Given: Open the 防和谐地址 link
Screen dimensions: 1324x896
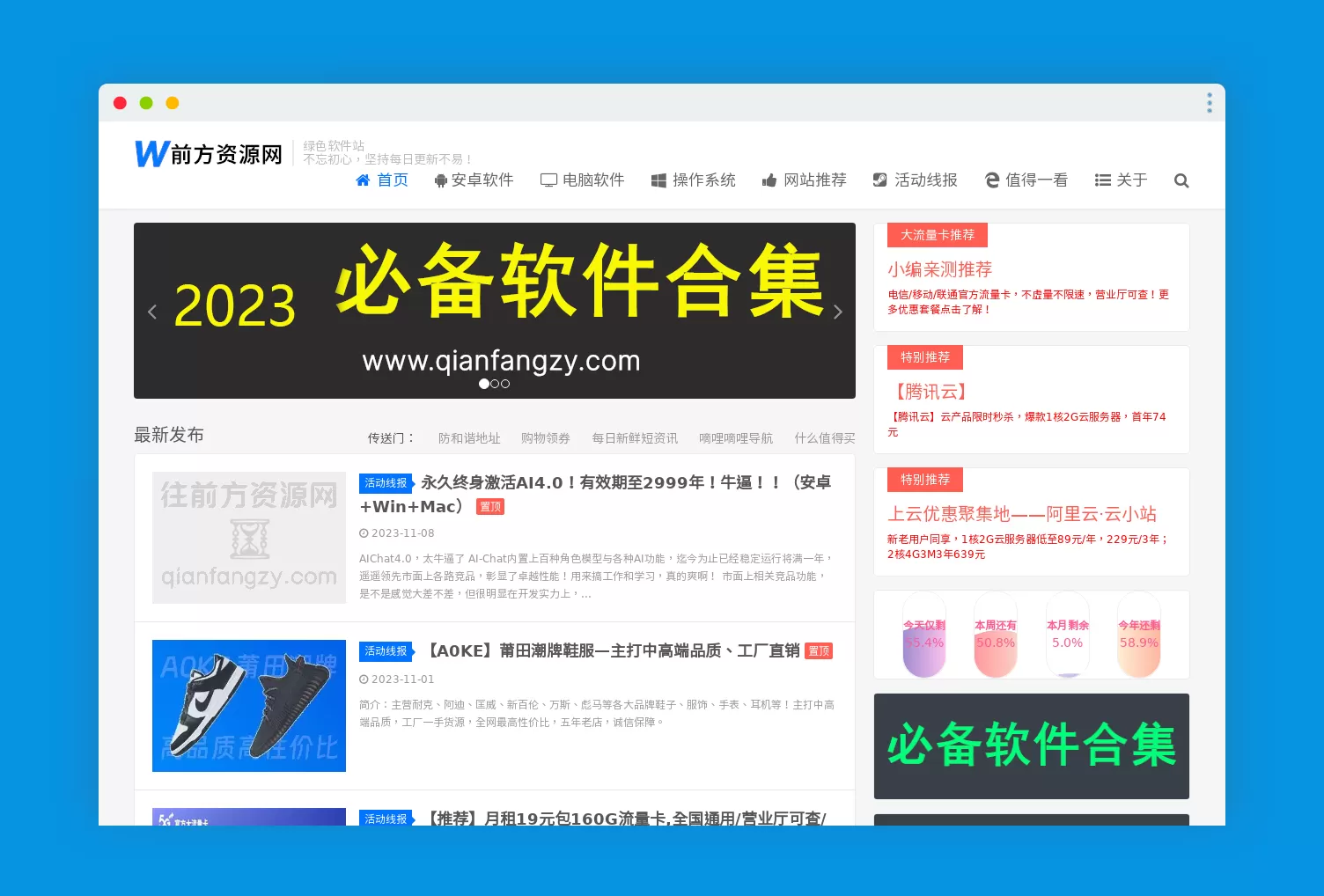Looking at the screenshot, I should 468,437.
